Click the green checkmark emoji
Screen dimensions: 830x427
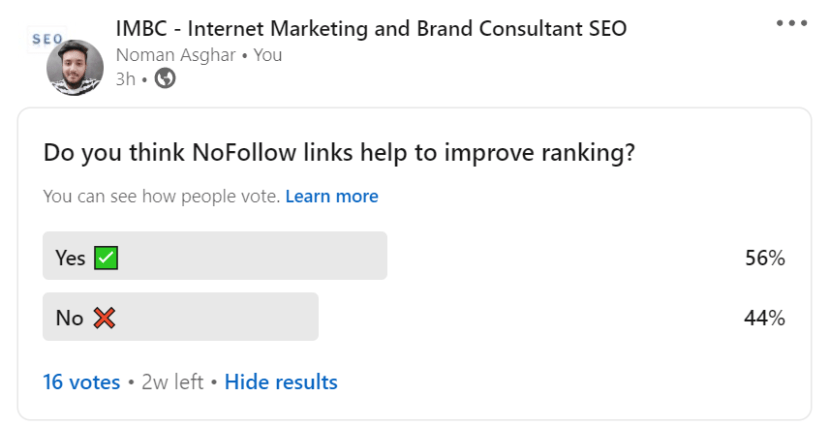click(x=106, y=258)
